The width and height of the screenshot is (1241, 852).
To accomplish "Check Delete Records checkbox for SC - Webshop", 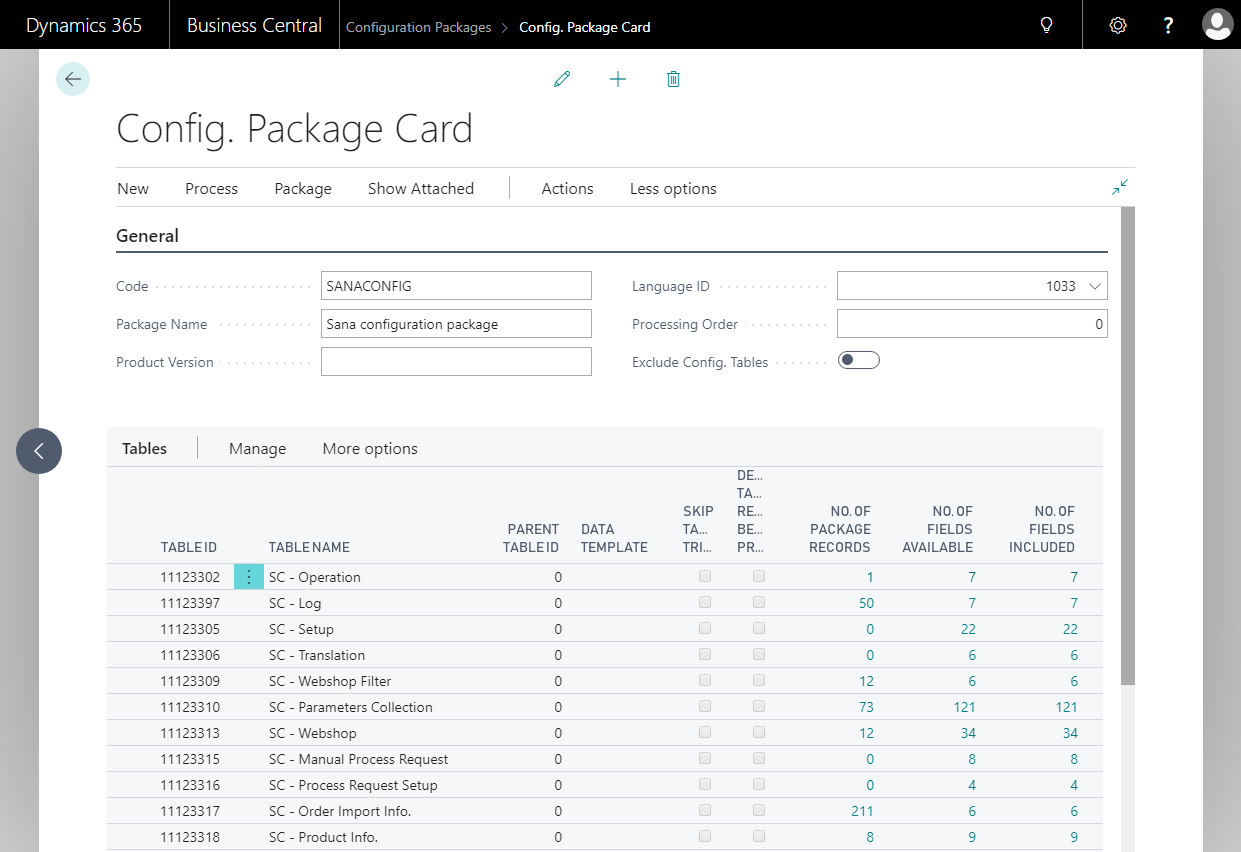I will (759, 732).
